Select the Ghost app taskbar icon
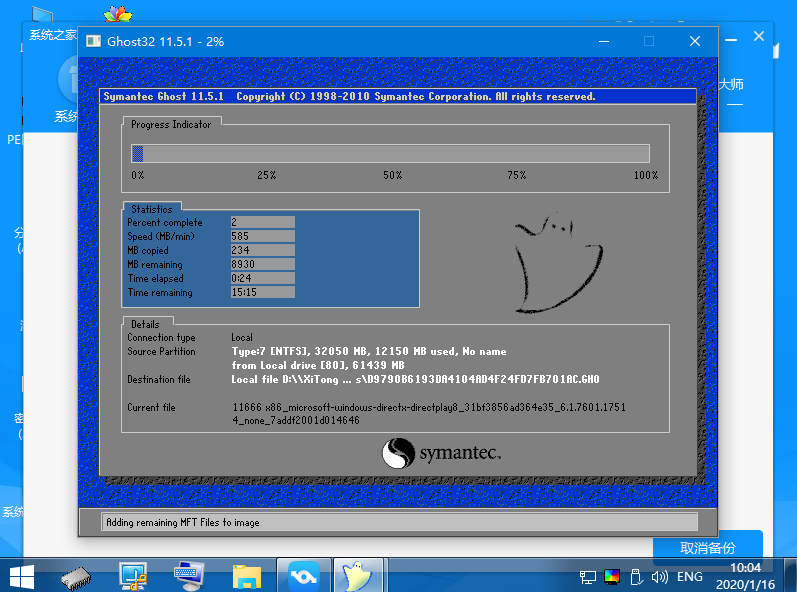The height and width of the screenshot is (592, 797). coord(358,576)
